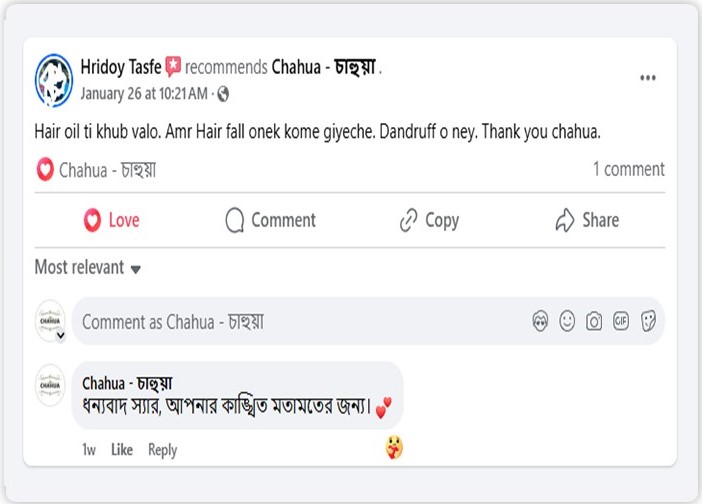Open the 1 comment link
702x504 pixels.
pyautogui.click(x=628, y=169)
